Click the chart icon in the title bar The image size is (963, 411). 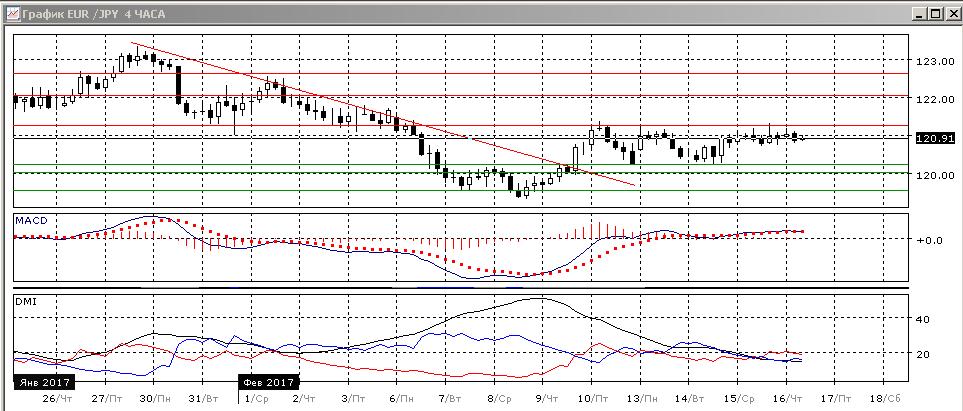coord(12,13)
